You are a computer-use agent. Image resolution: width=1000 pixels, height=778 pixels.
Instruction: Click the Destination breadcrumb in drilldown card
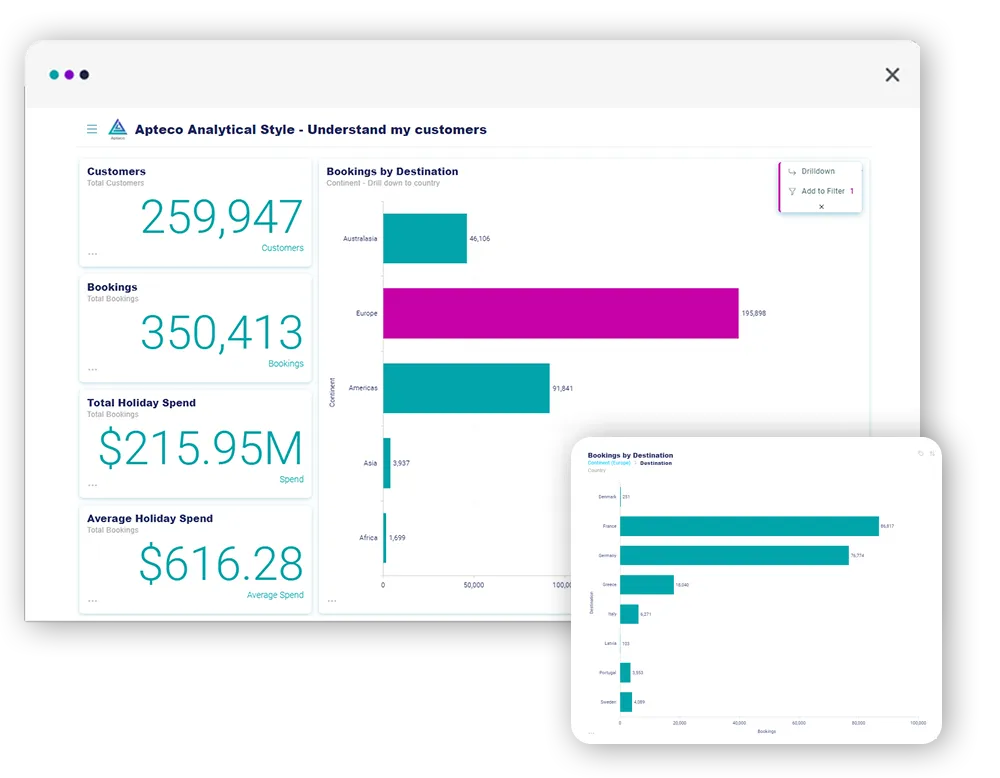pyautogui.click(x=656, y=463)
